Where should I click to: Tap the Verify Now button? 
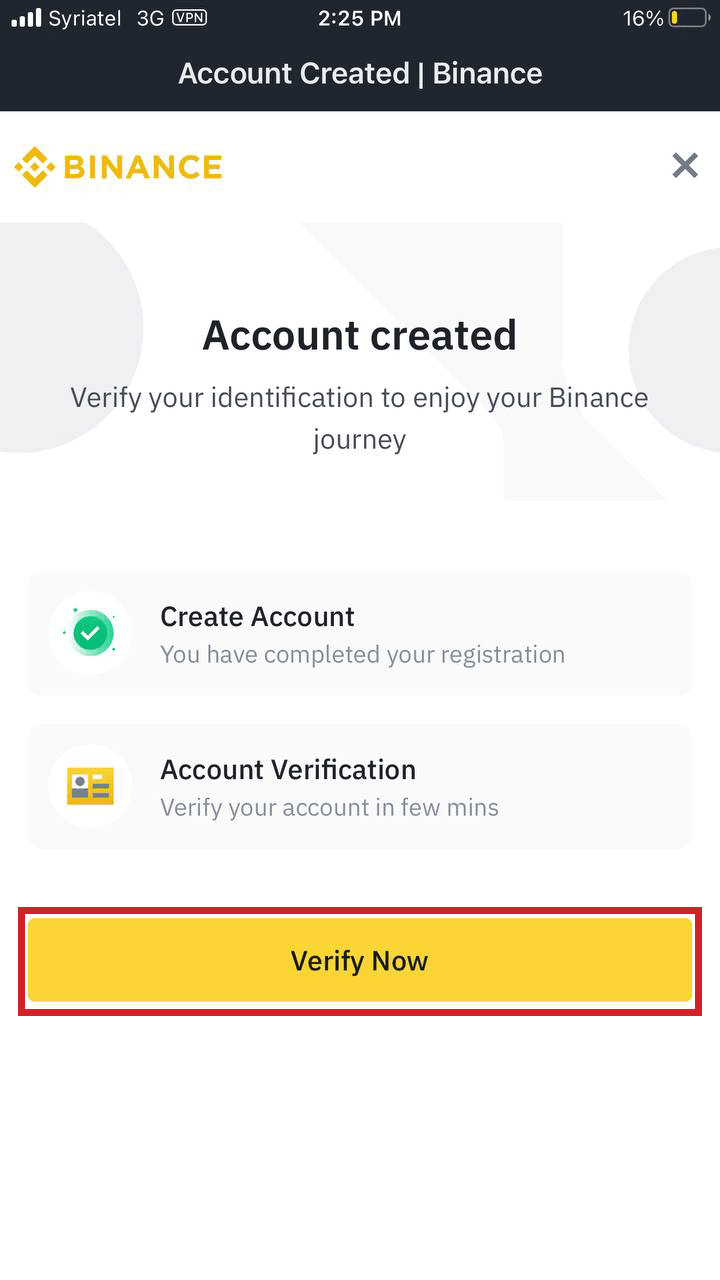point(360,961)
